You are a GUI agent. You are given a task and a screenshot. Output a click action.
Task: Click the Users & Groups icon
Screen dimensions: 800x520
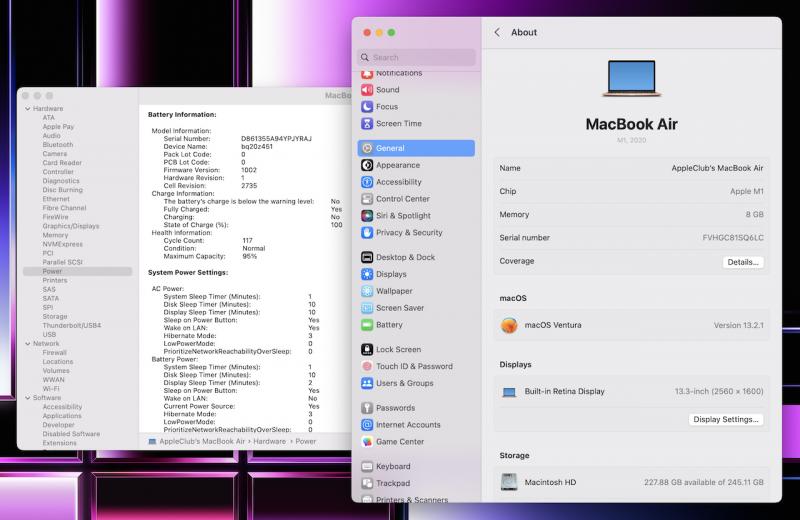[367, 383]
